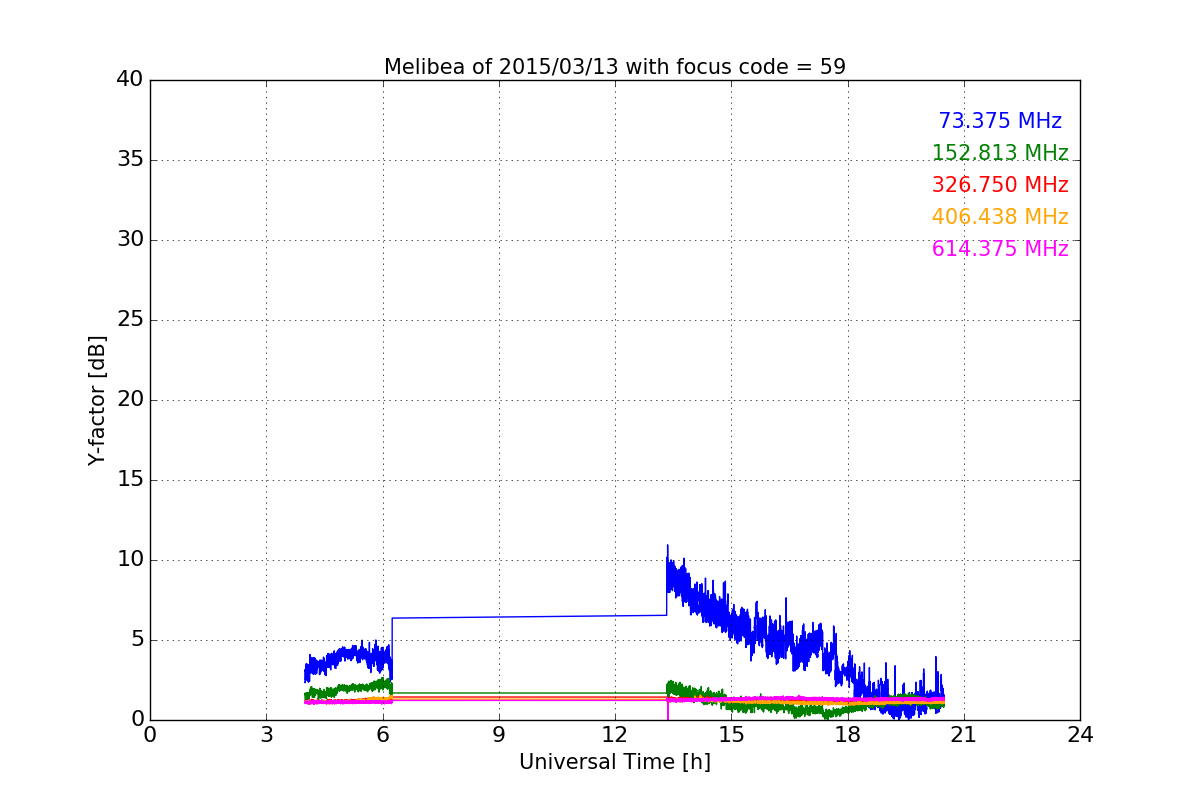Click the 'Universal Time [h]' axis label
Screen dimensions: 1200x800
click(x=614, y=762)
